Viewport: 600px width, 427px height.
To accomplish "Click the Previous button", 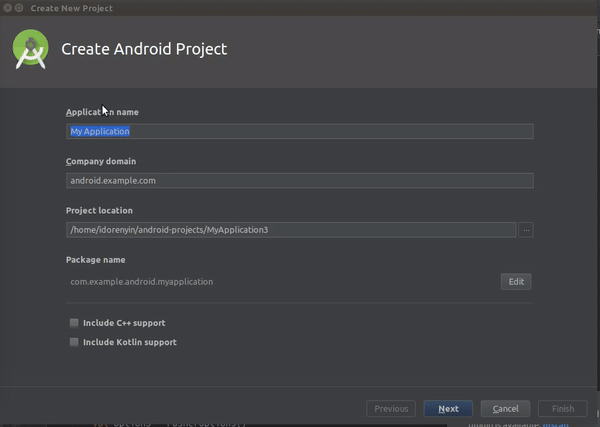I will (x=391, y=408).
